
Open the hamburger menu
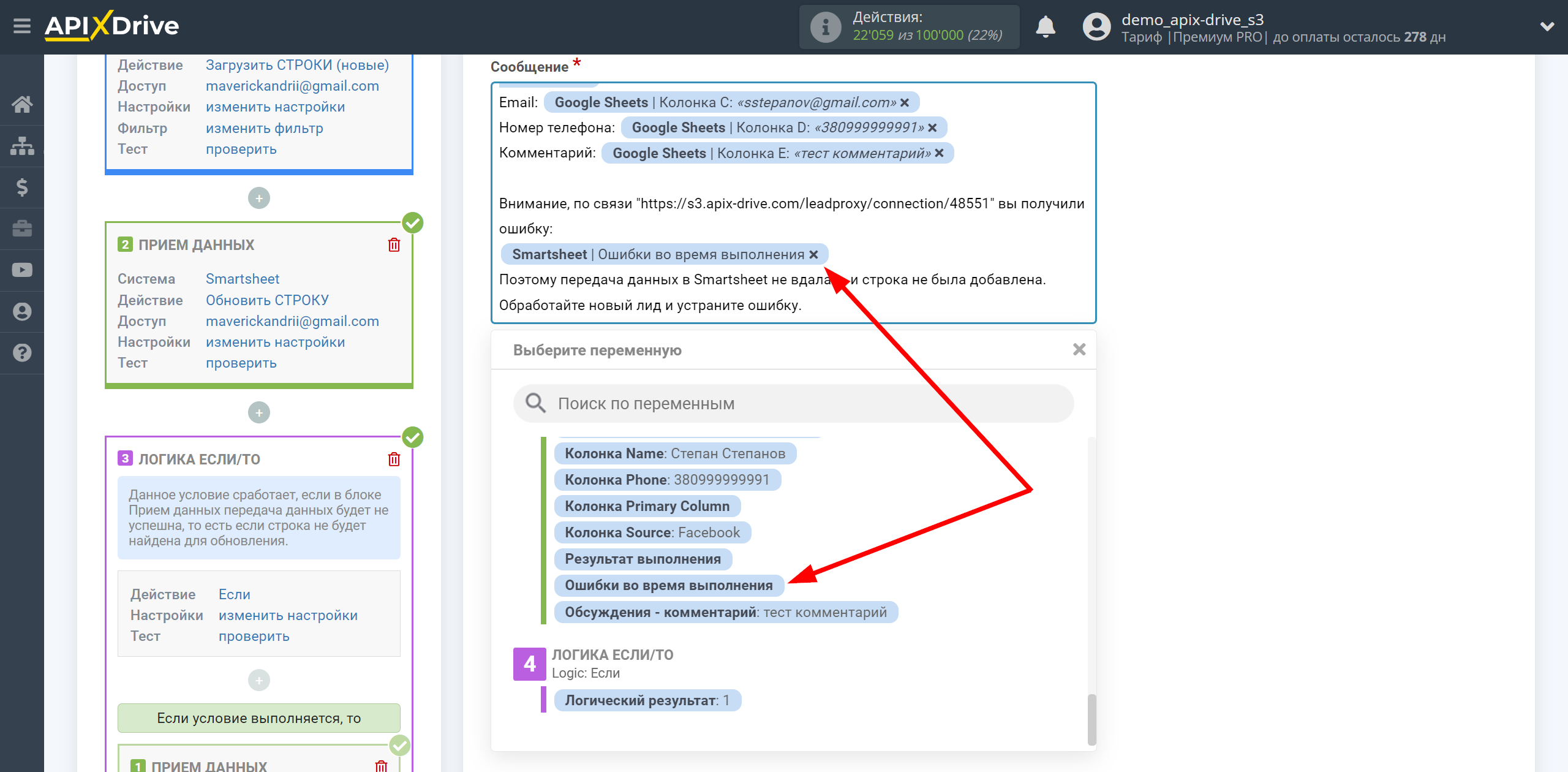[22, 26]
